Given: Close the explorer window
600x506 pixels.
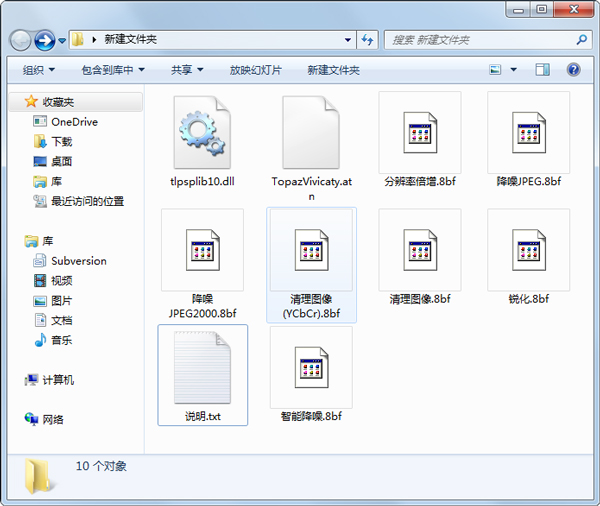Looking at the screenshot, I should coord(574,10).
